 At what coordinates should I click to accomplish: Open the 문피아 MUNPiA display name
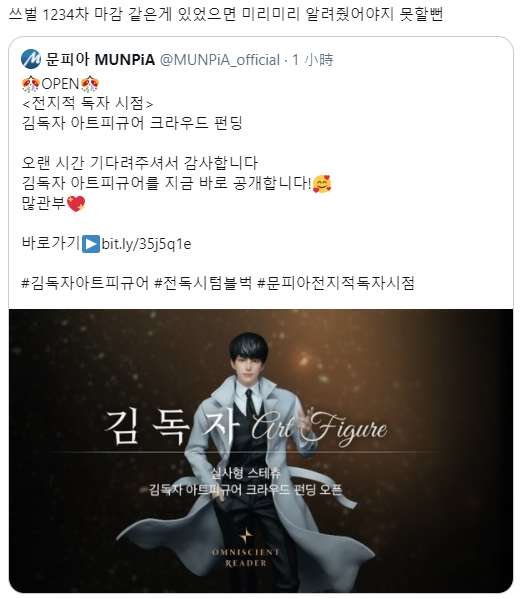coord(100,60)
